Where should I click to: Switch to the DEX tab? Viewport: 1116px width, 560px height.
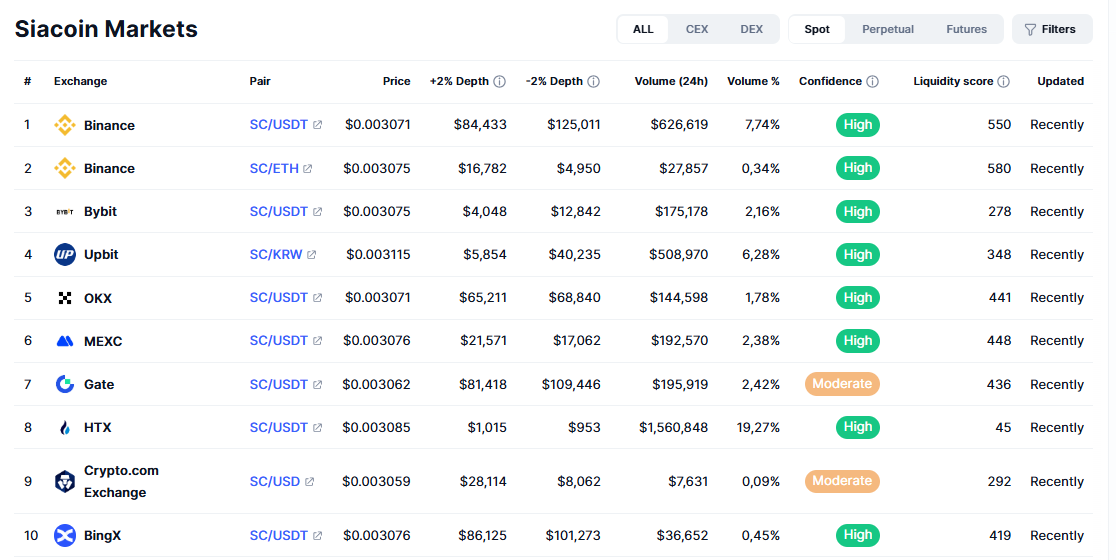pyautogui.click(x=752, y=29)
